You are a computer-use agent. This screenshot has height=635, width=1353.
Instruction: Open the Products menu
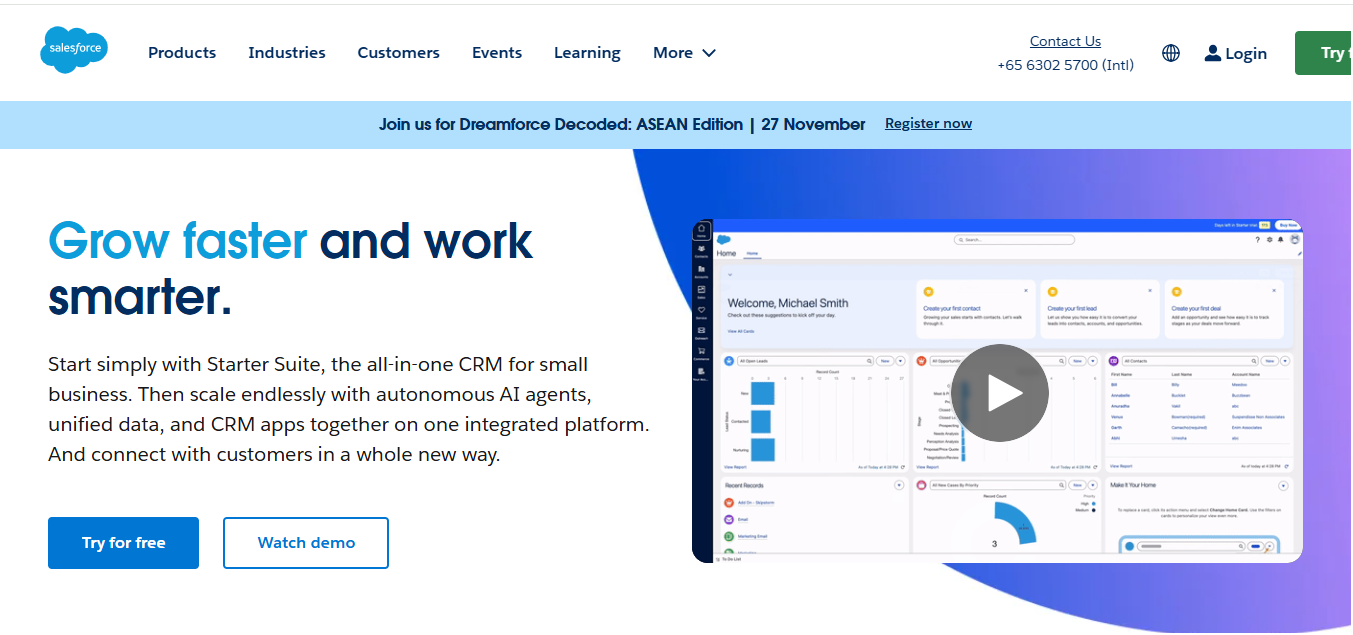181,52
